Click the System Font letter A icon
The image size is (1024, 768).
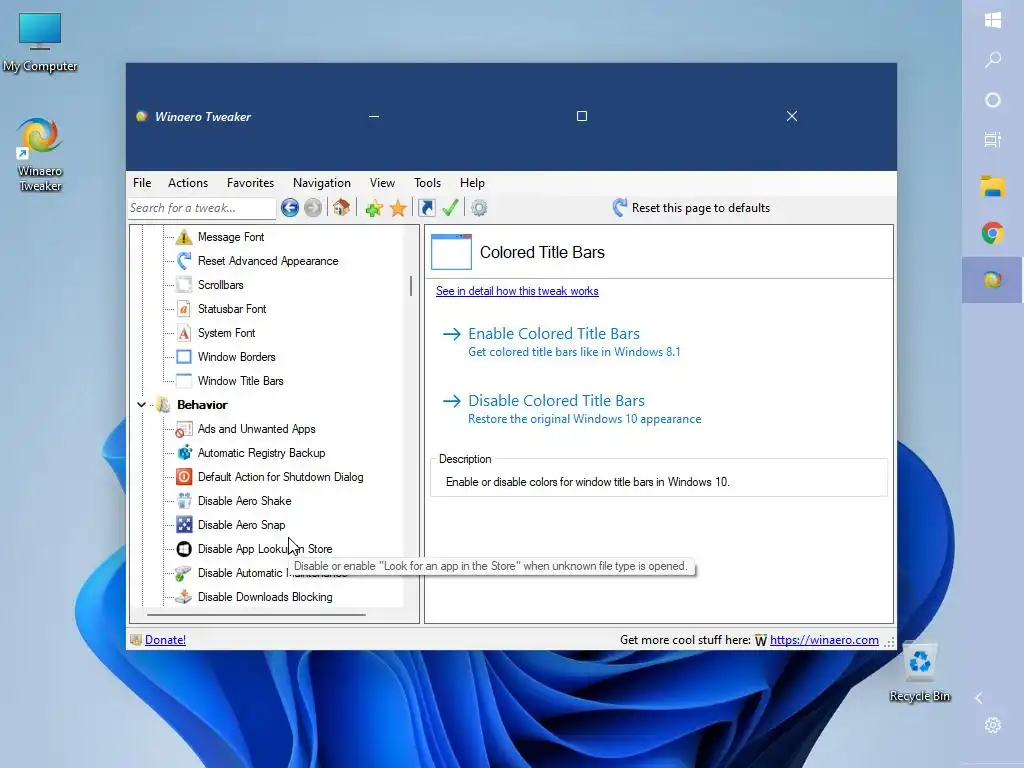tap(184, 333)
